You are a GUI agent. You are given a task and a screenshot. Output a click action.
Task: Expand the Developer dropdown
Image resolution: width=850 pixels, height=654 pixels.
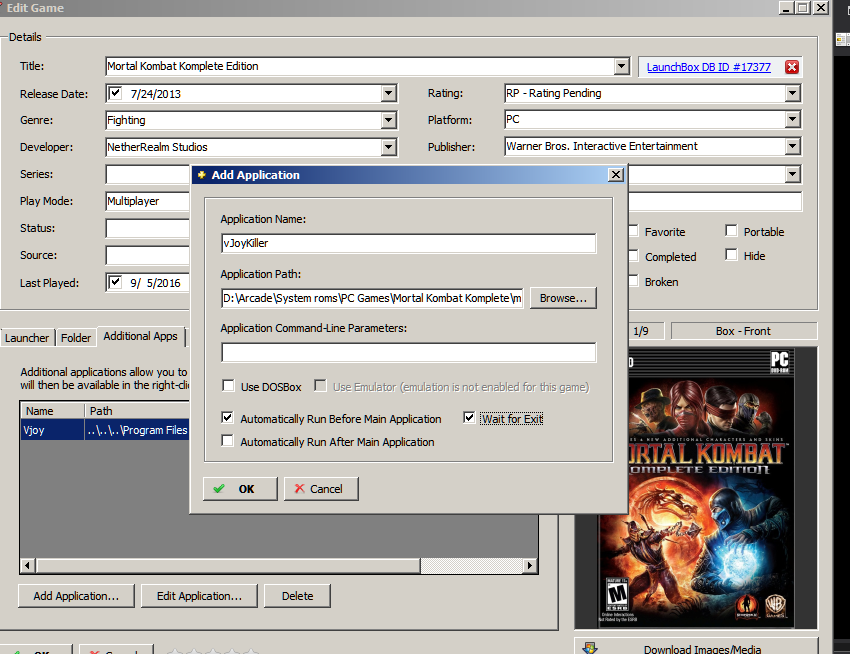click(x=389, y=147)
